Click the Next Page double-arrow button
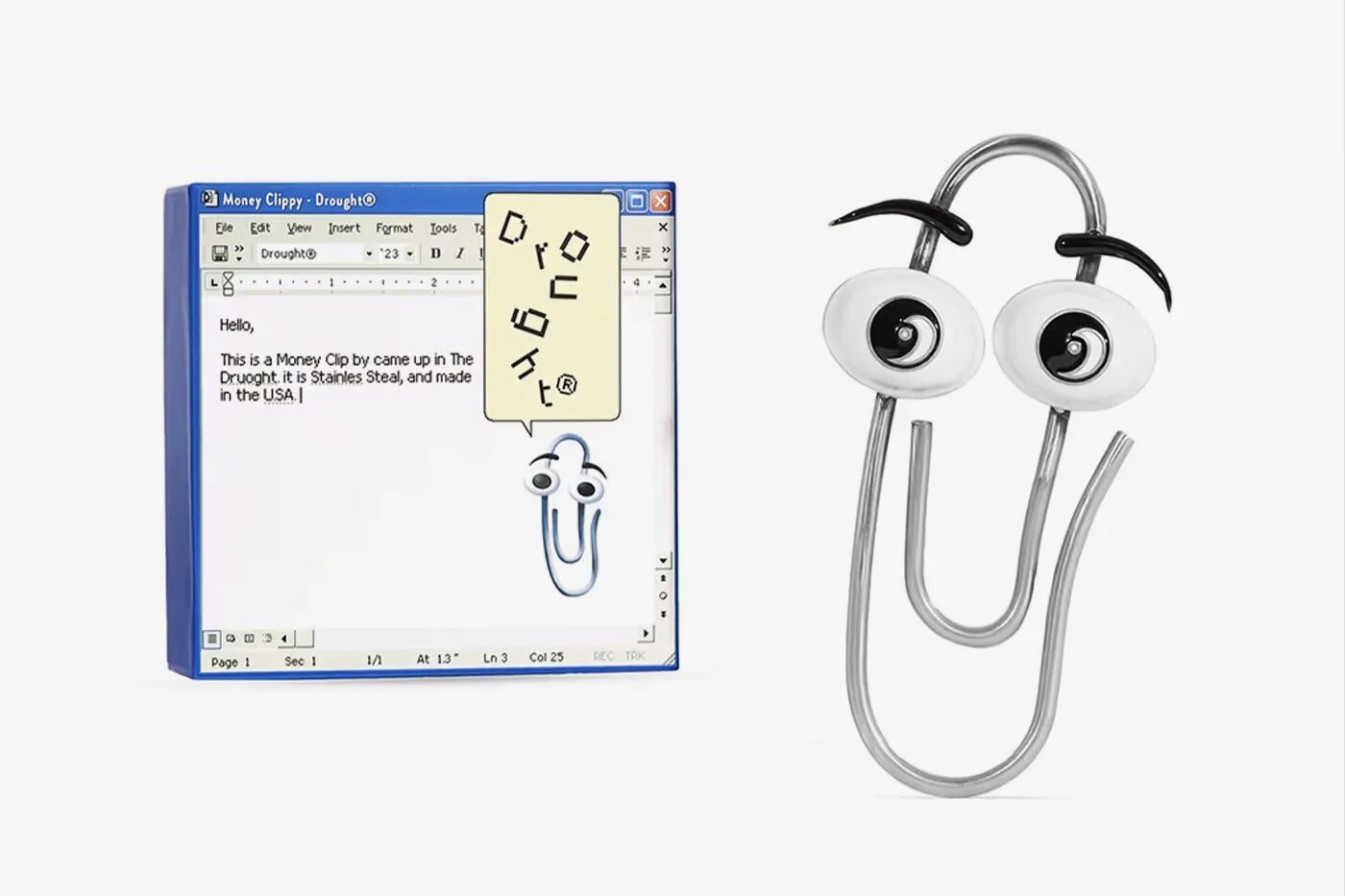Viewport: 1345px width, 896px height. 663,614
